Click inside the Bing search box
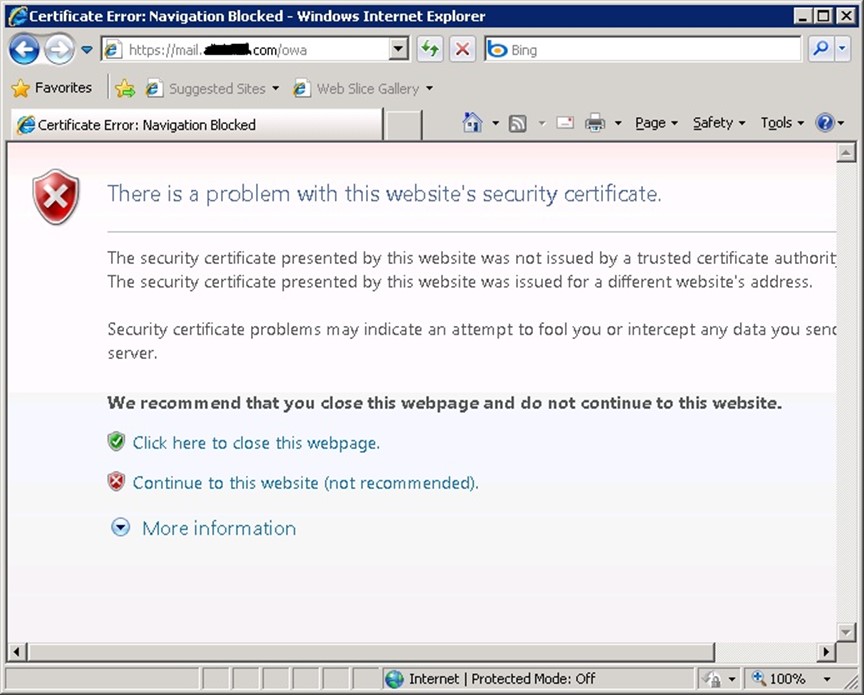 coord(650,49)
